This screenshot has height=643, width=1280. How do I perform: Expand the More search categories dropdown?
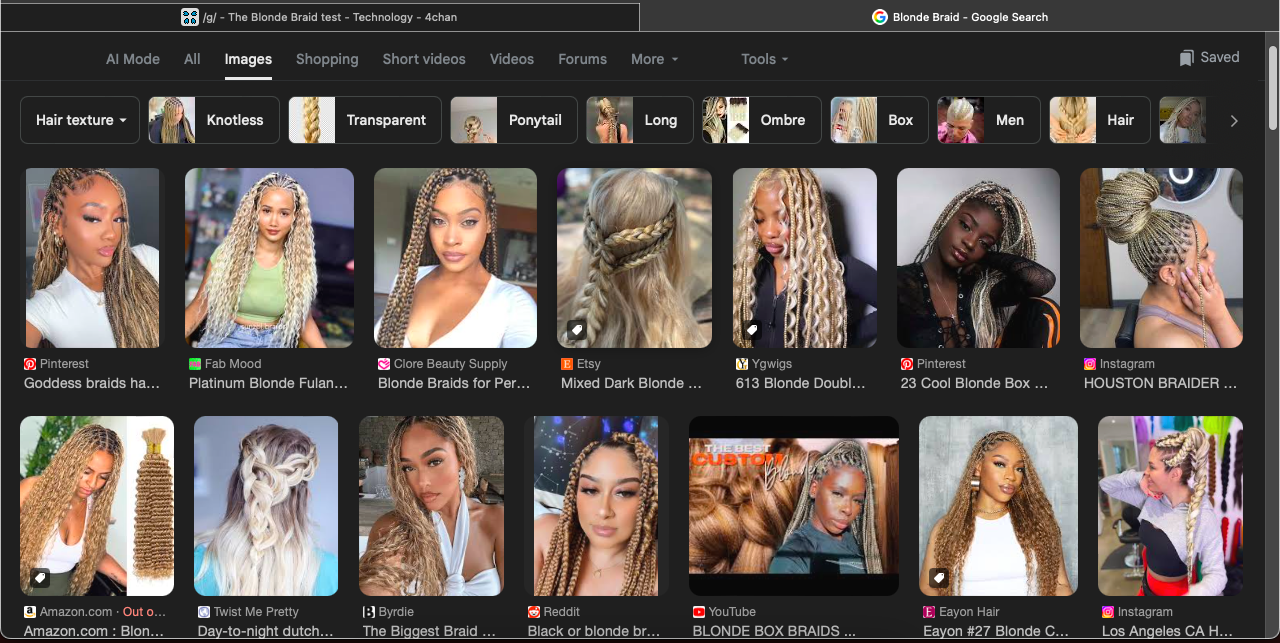(655, 59)
